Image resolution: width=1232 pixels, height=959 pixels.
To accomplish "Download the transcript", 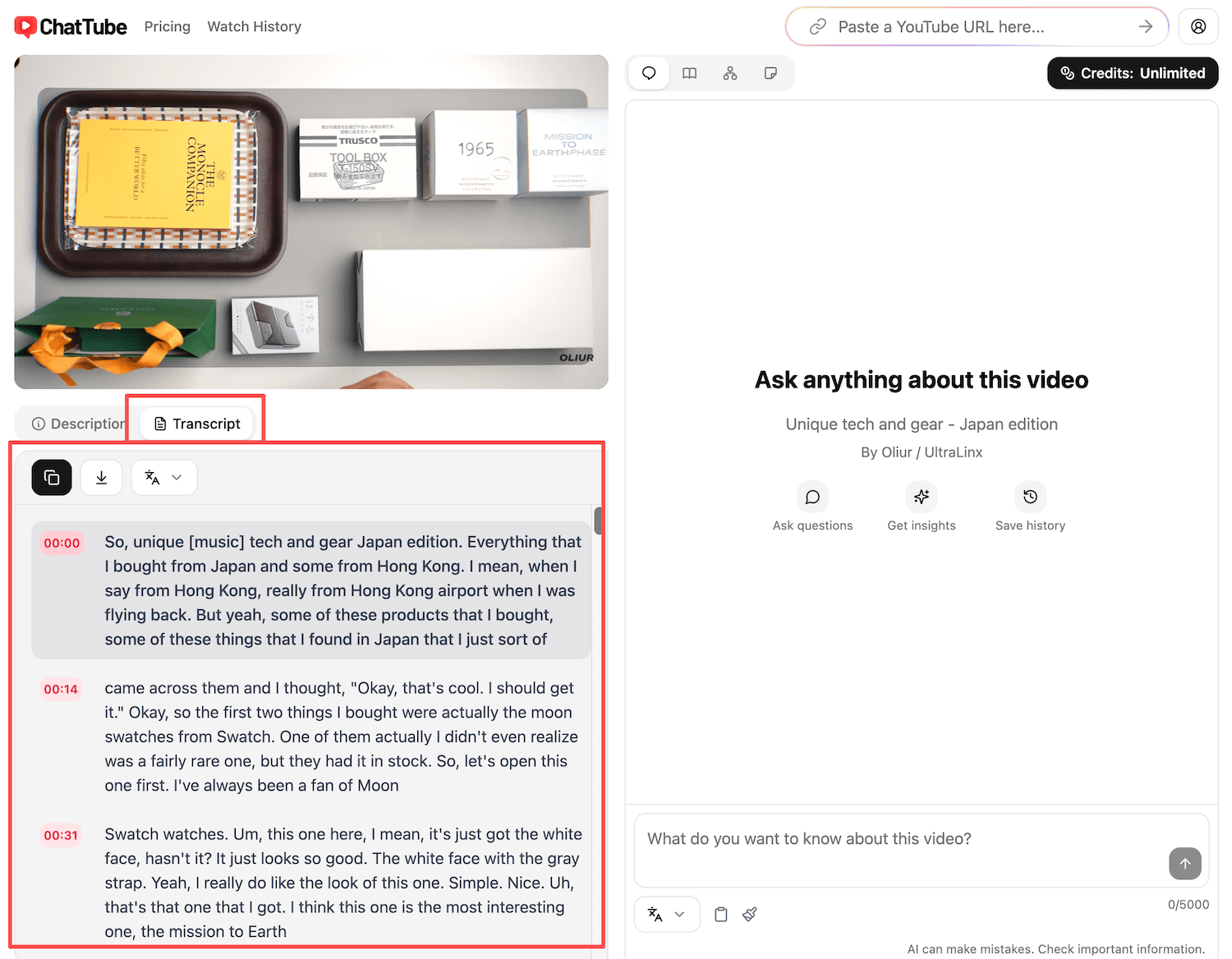I will [101, 477].
